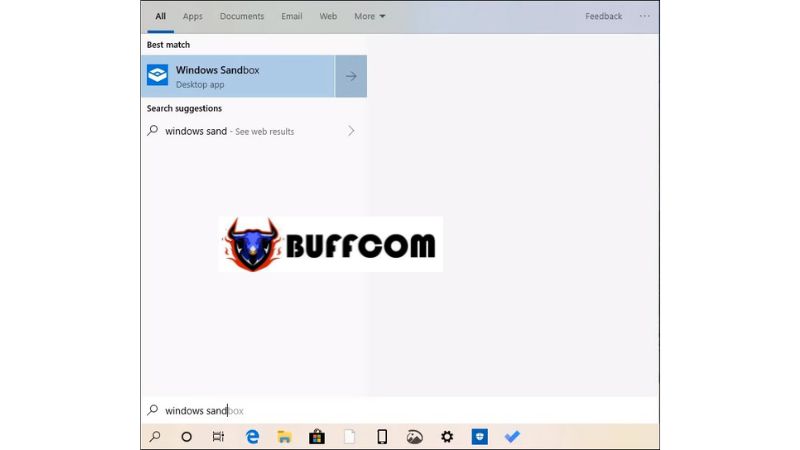Click the search box magnifier icon

pyautogui.click(x=153, y=410)
